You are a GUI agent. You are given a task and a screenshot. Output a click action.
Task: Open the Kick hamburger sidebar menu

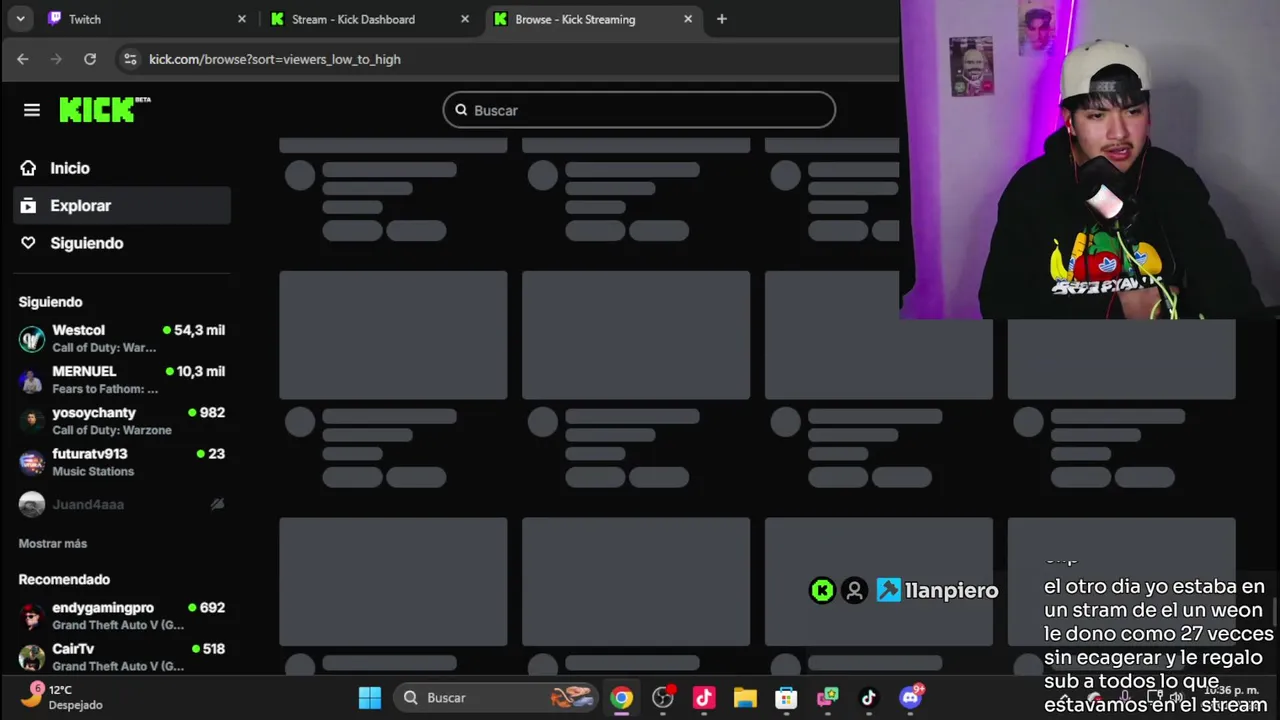click(x=32, y=110)
